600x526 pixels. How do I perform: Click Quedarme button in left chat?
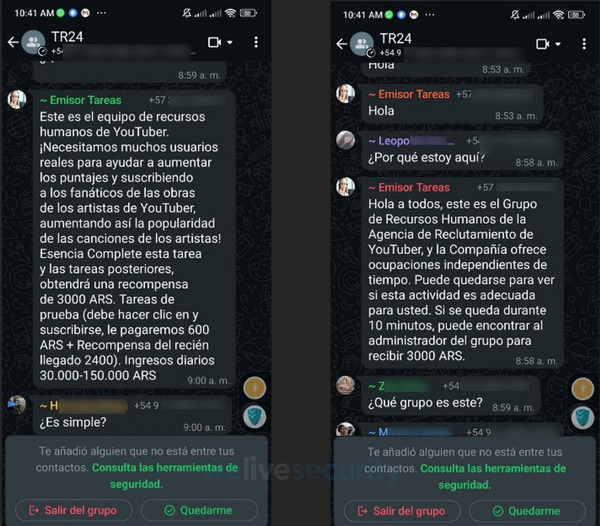(199, 510)
